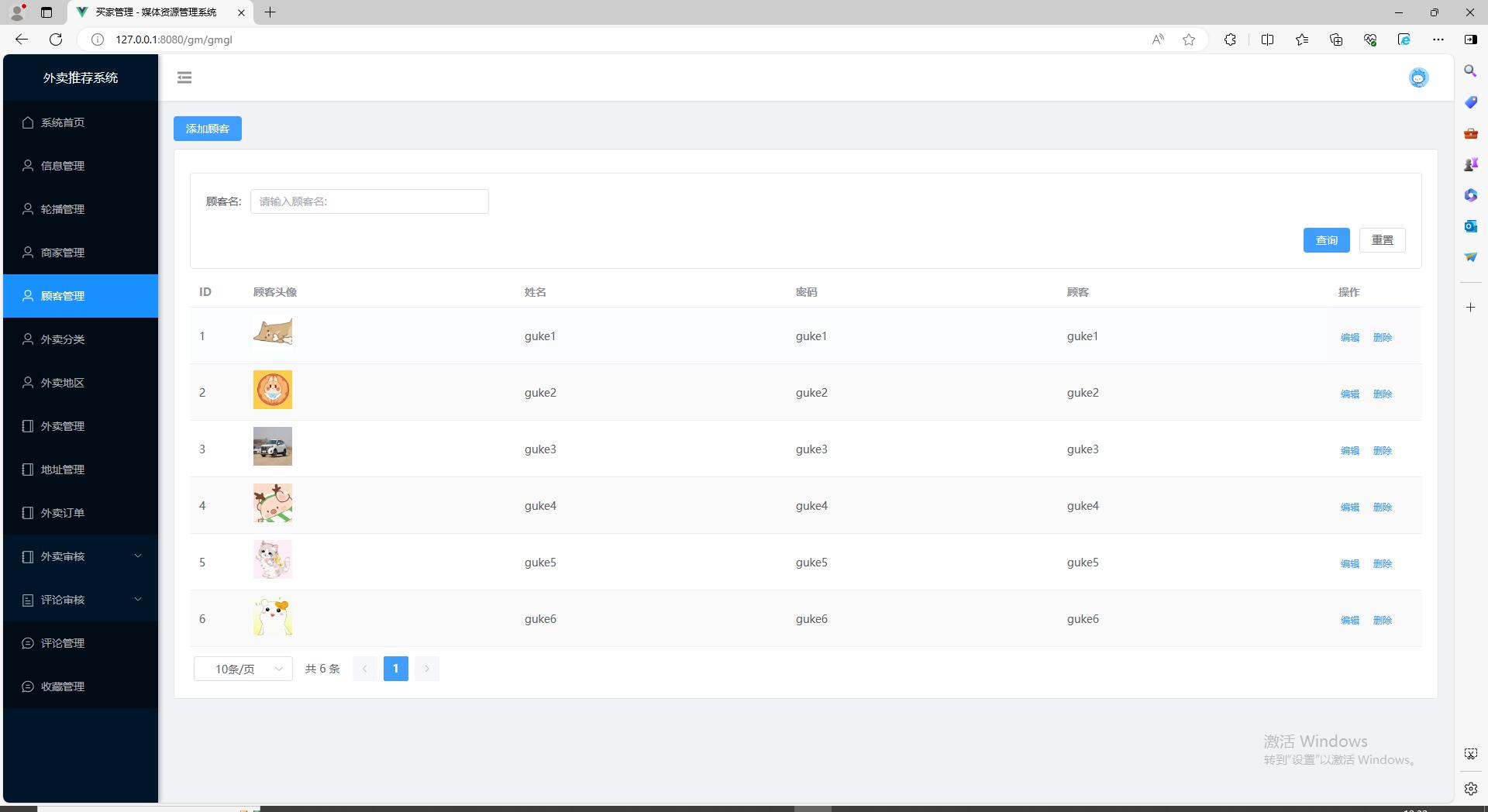Viewport: 1488px width, 812px height.
Task: Open the user avatar menu at top right
Action: [x=1418, y=77]
